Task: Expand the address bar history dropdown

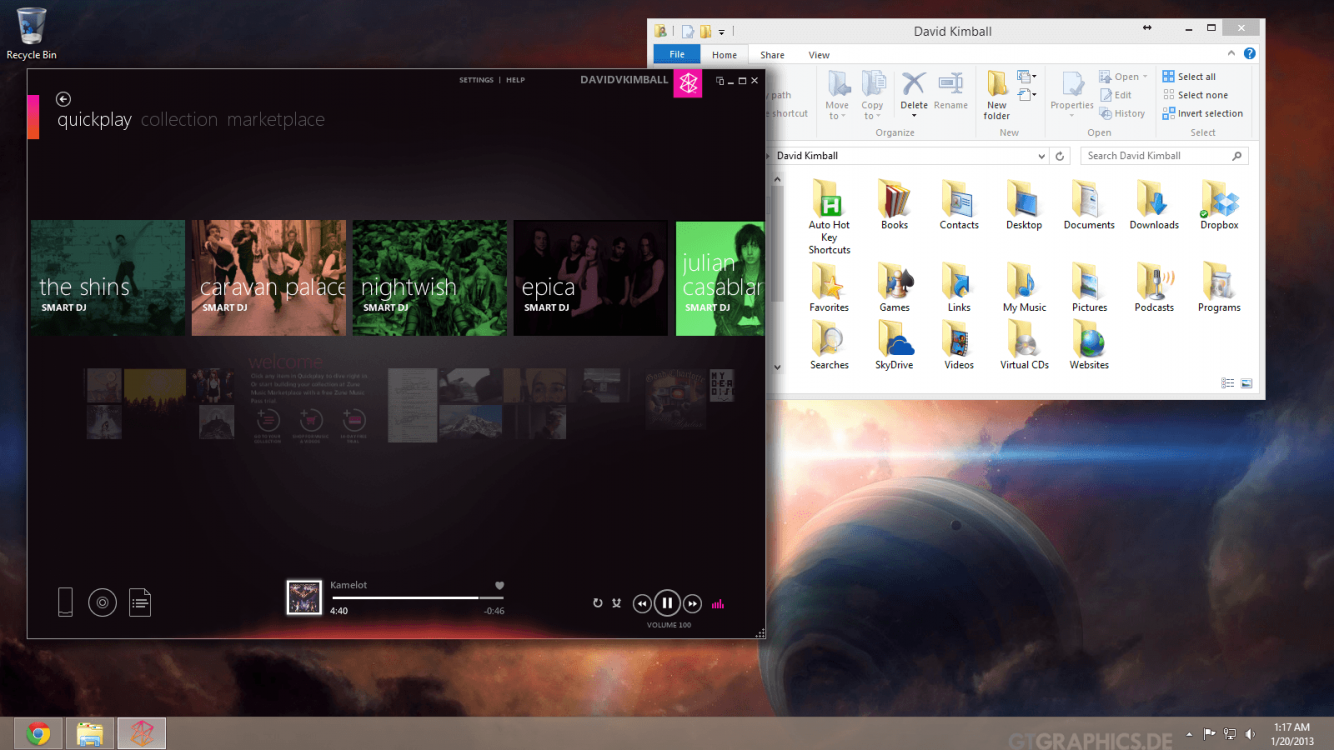Action: [1041, 156]
